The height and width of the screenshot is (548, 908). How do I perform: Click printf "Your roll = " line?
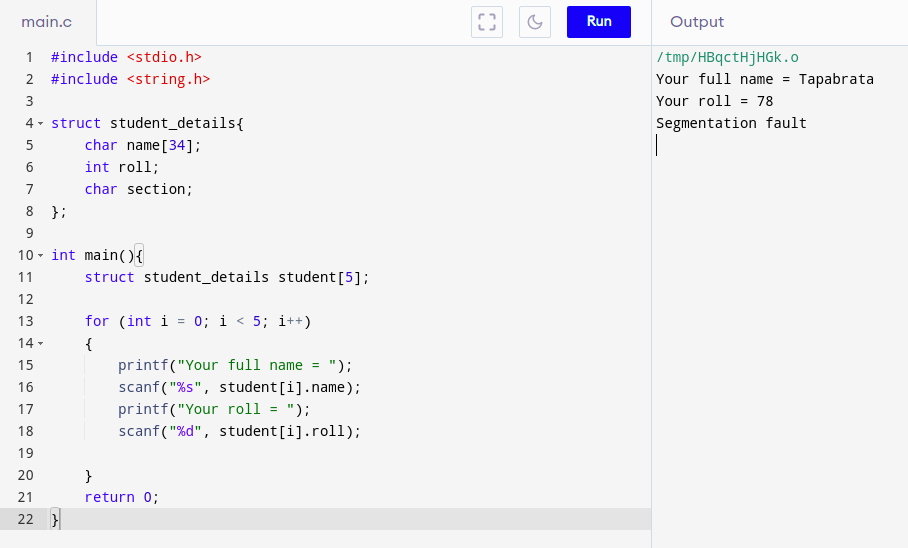[x=214, y=410]
